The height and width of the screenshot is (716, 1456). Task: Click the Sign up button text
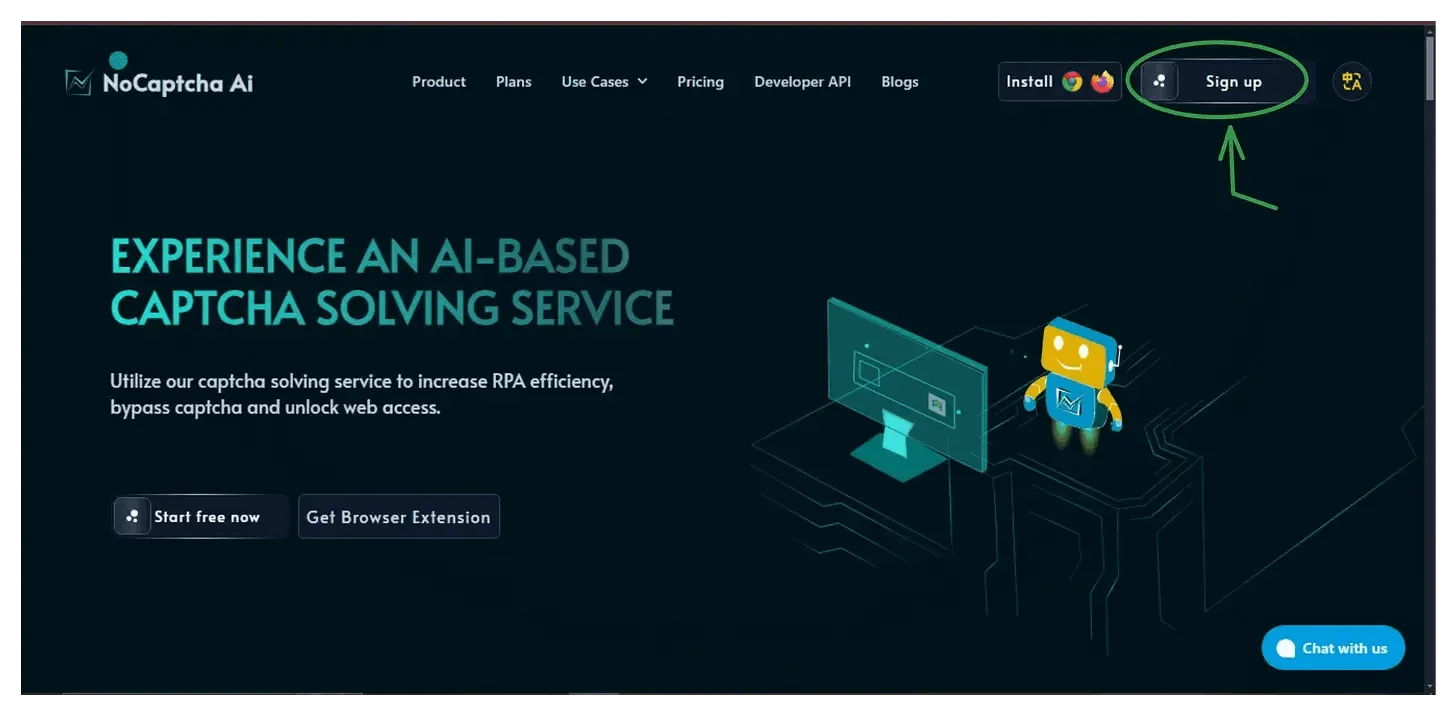[1233, 82]
